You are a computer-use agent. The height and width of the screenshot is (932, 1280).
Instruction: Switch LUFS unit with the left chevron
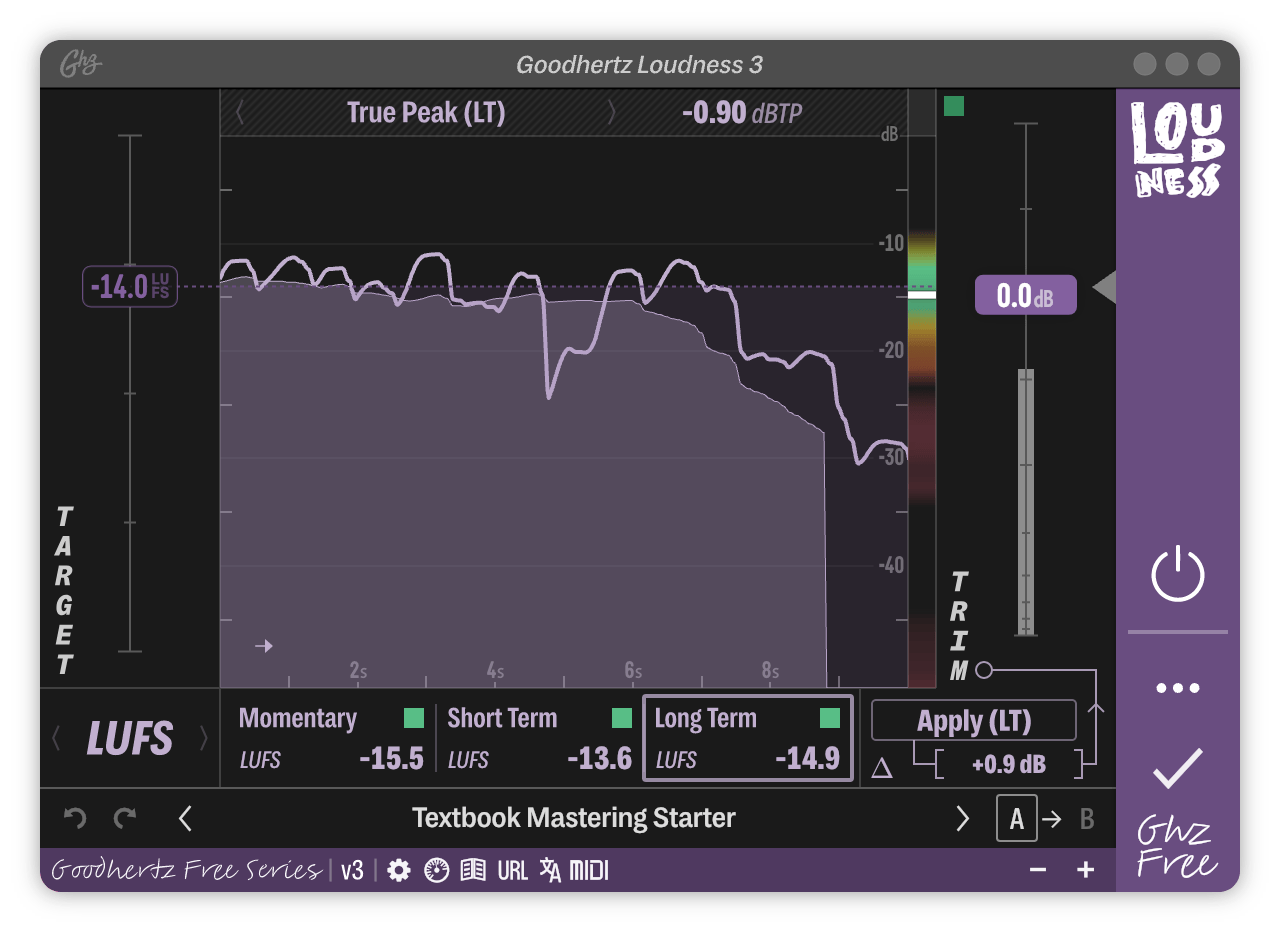(x=57, y=739)
